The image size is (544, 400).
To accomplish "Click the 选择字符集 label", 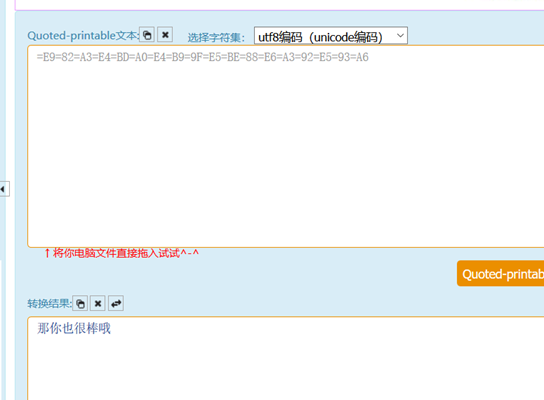I will (x=216, y=37).
